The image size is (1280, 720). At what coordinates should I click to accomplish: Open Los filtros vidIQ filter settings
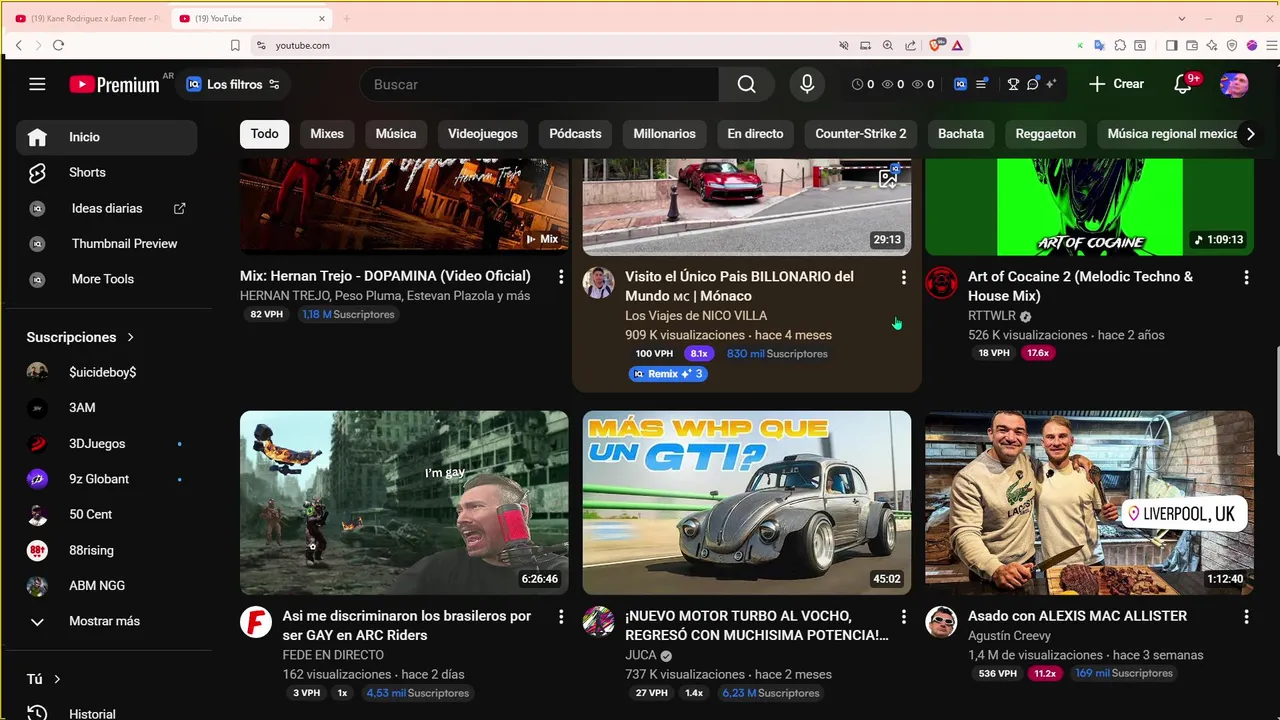(233, 84)
